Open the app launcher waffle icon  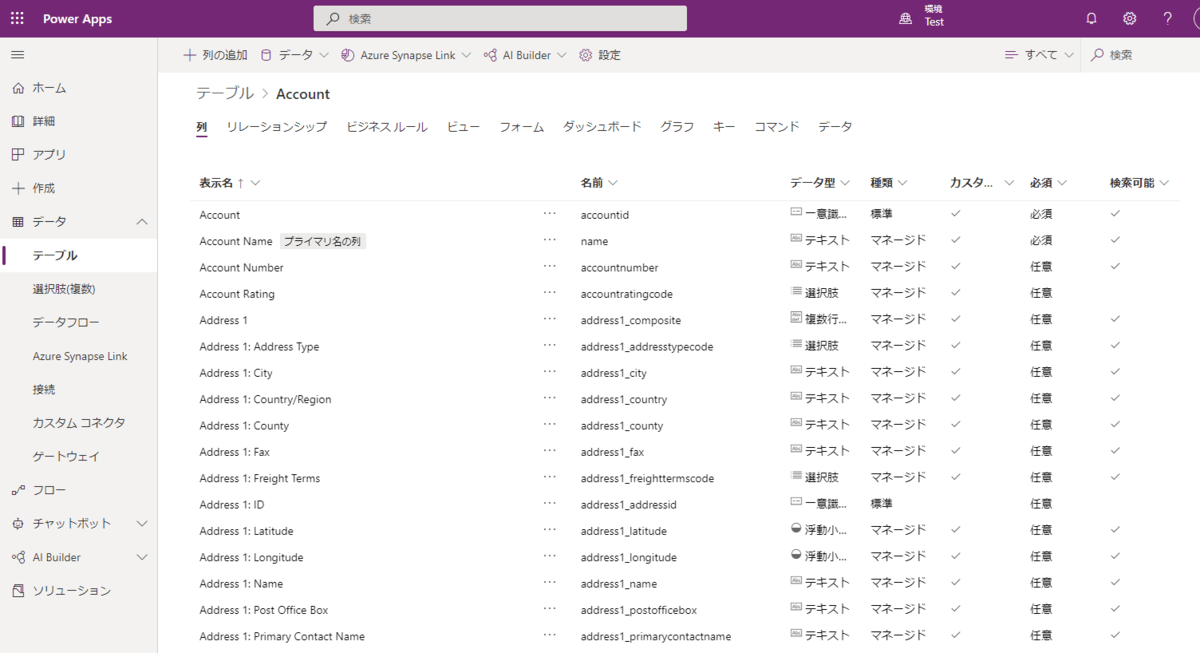[18, 19]
